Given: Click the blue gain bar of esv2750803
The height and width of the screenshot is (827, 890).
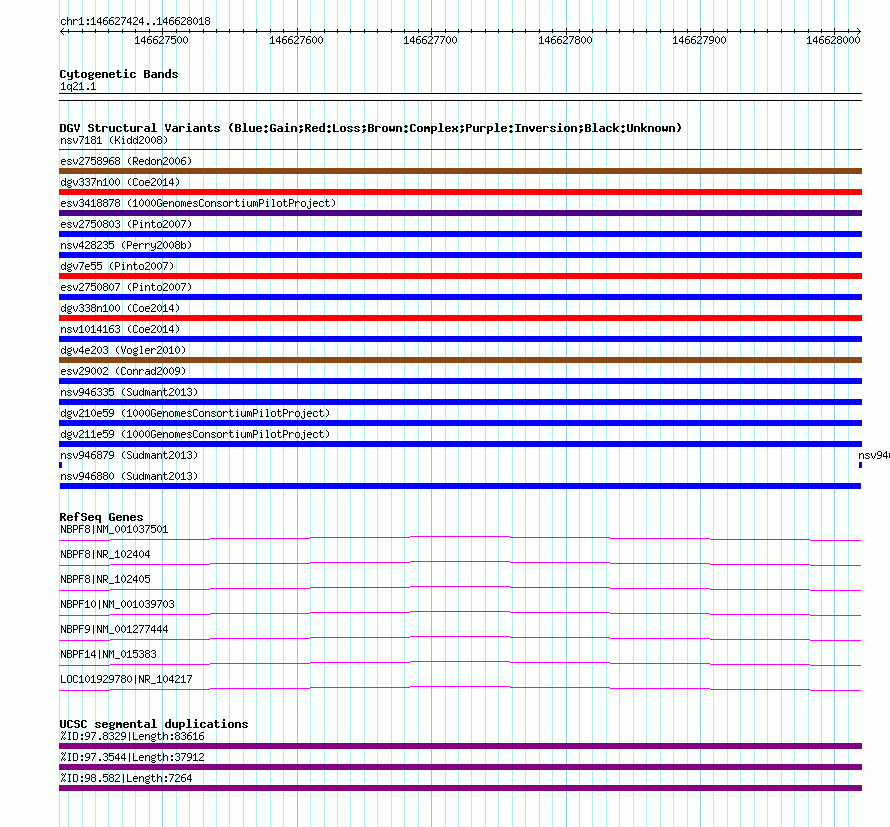Looking at the screenshot, I should (x=460, y=234).
